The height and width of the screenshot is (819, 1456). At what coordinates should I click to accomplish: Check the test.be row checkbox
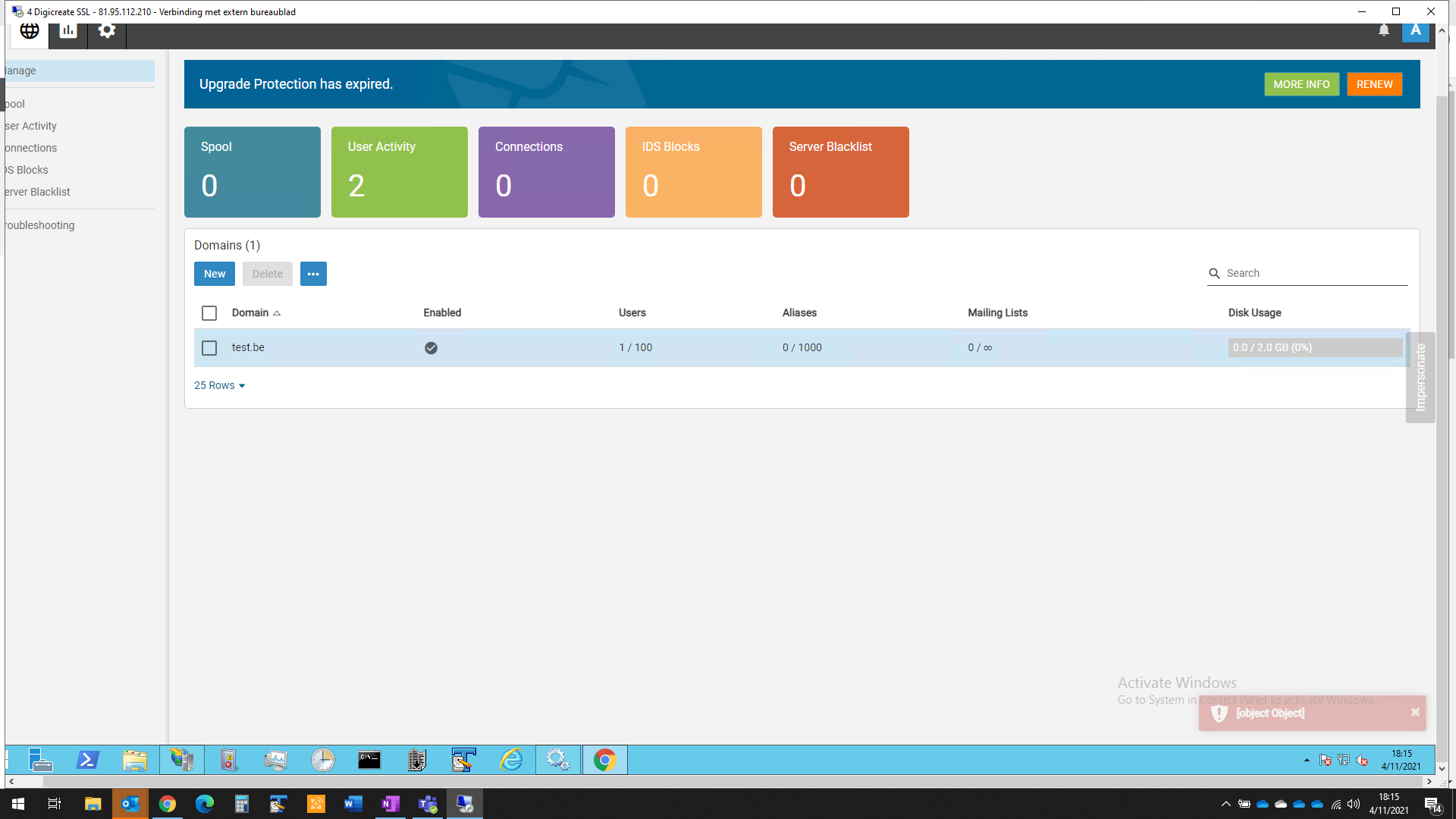pyautogui.click(x=209, y=348)
